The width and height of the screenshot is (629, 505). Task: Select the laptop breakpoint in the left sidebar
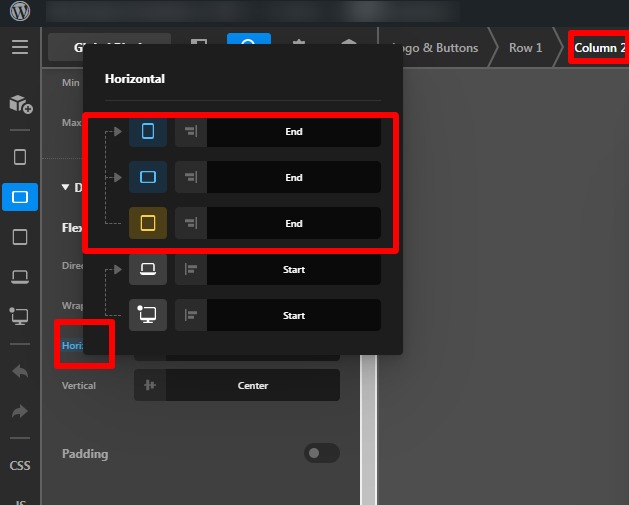(20, 276)
